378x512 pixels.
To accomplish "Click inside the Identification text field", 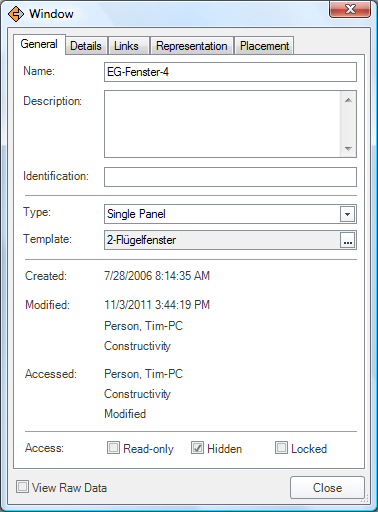I will click(230, 177).
